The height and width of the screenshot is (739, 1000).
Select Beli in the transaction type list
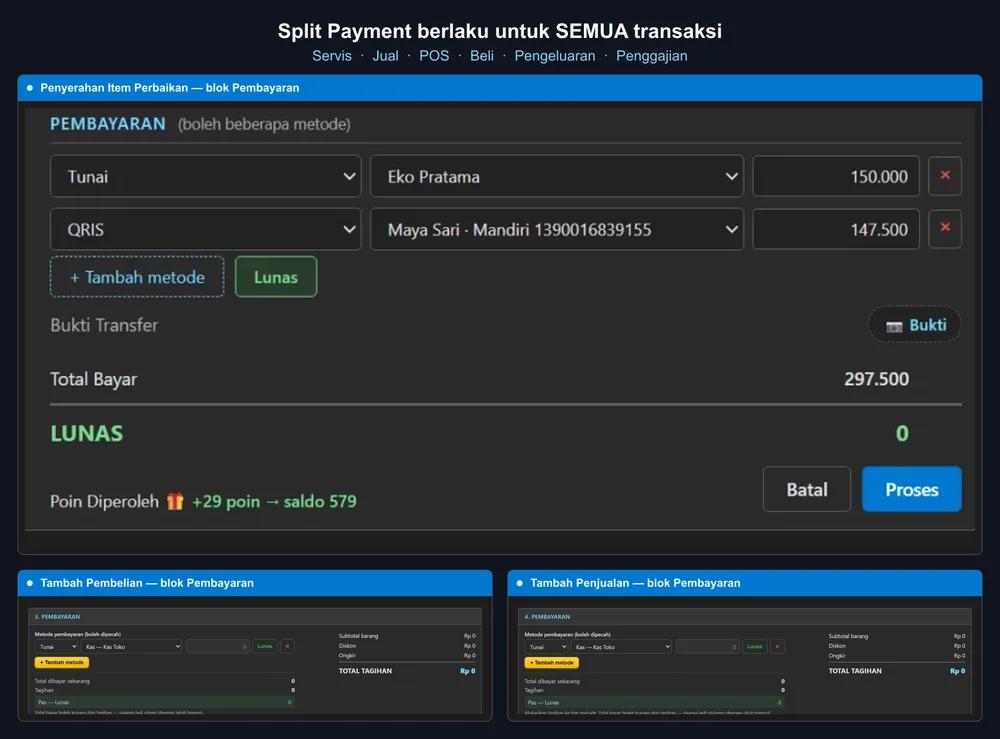482,56
